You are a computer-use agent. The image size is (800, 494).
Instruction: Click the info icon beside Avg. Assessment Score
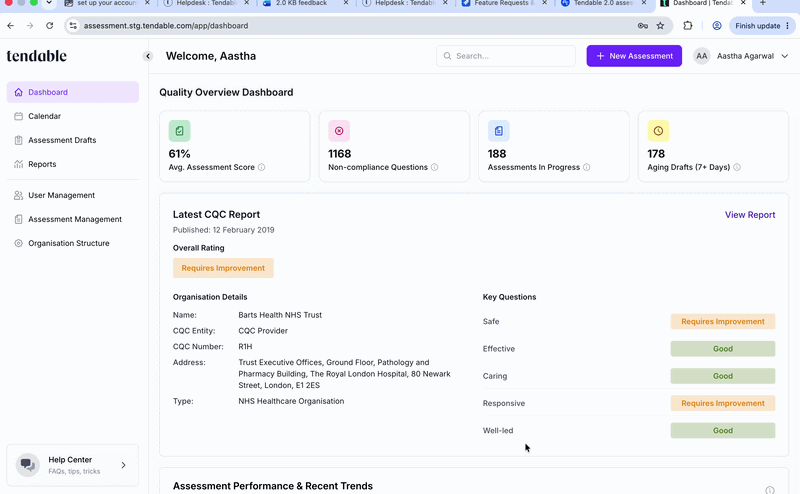pyautogui.click(x=261, y=167)
